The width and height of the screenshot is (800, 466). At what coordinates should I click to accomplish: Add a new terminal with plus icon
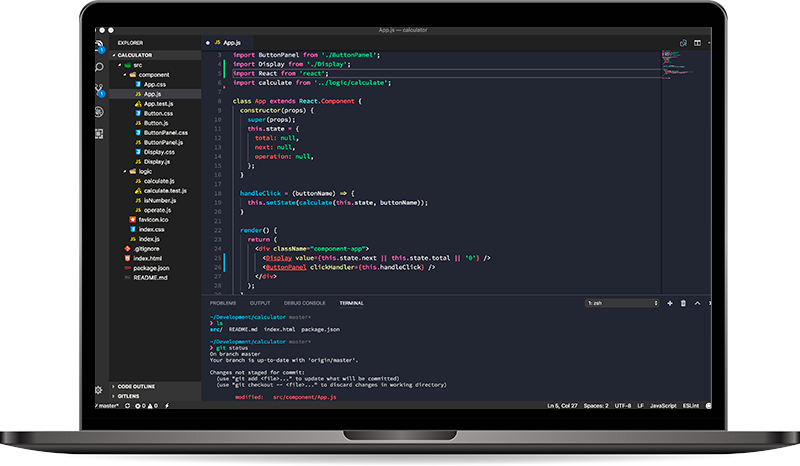[x=670, y=303]
